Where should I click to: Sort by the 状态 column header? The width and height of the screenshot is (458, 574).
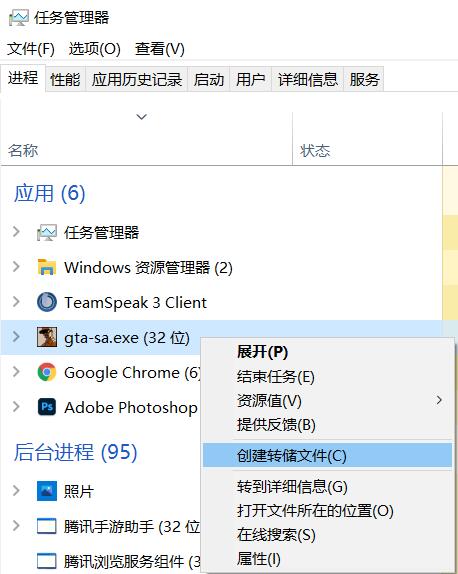point(315,151)
